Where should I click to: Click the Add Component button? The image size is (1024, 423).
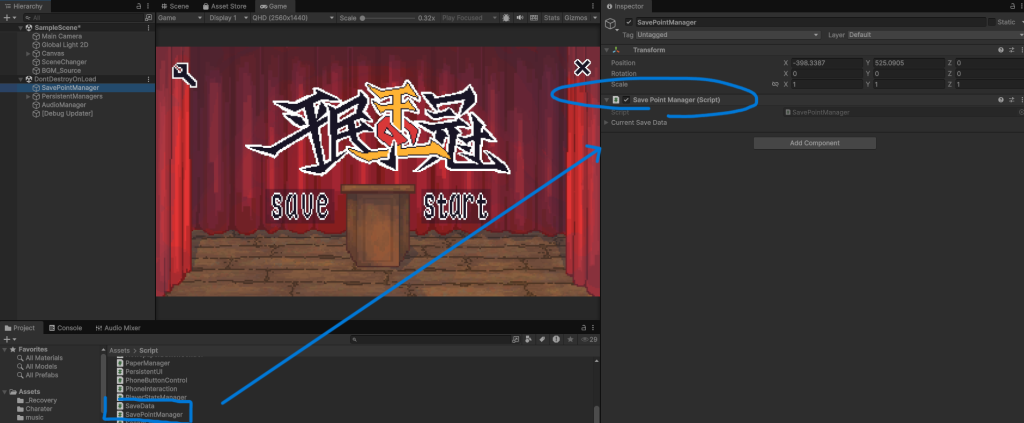pyautogui.click(x=814, y=143)
